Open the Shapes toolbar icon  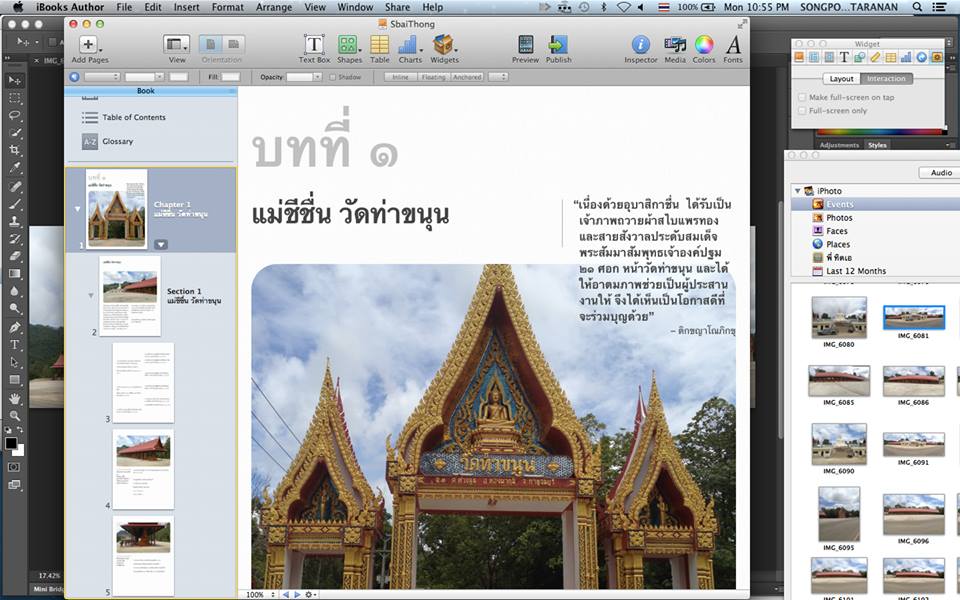(x=348, y=45)
